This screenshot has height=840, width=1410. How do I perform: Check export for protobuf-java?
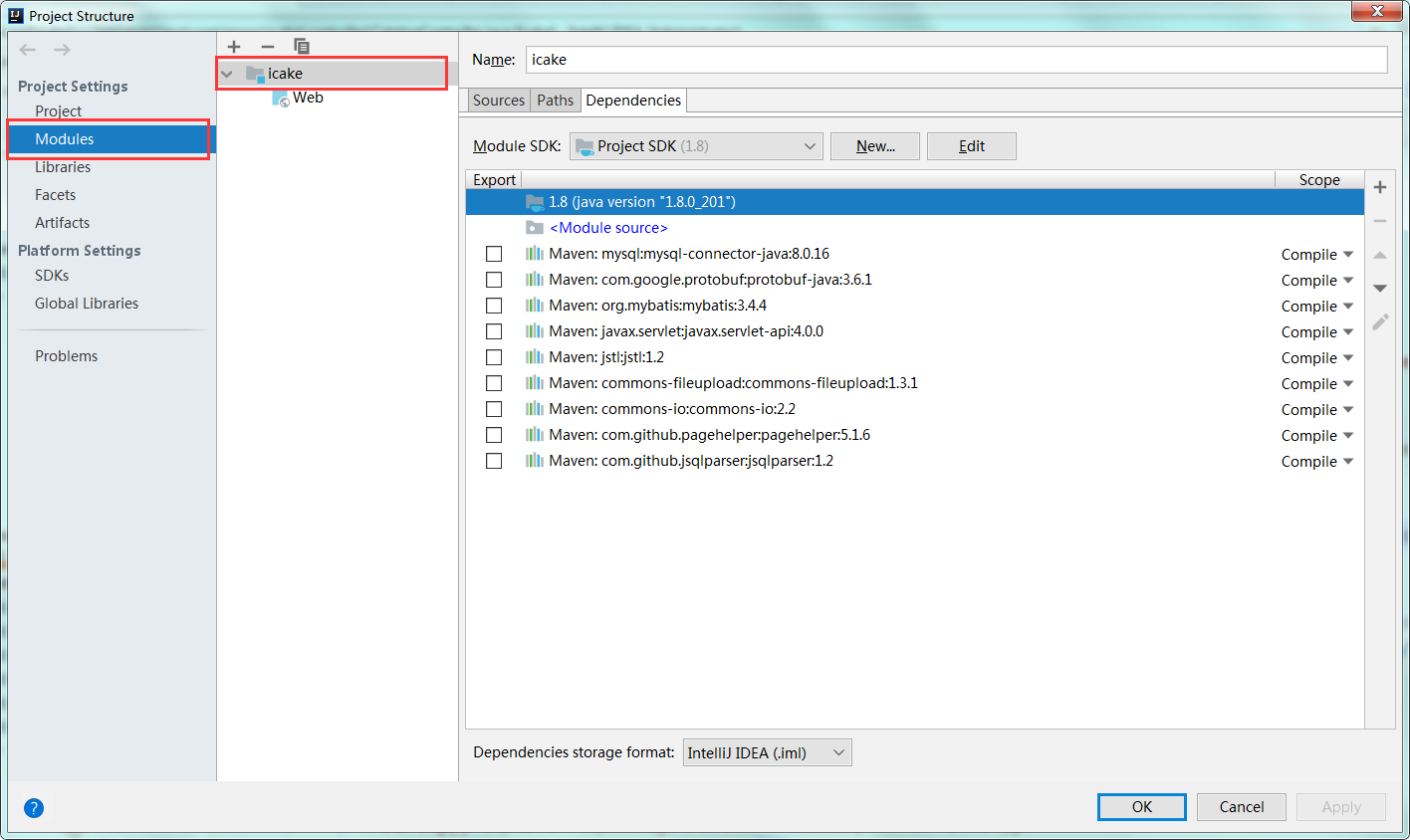494,280
